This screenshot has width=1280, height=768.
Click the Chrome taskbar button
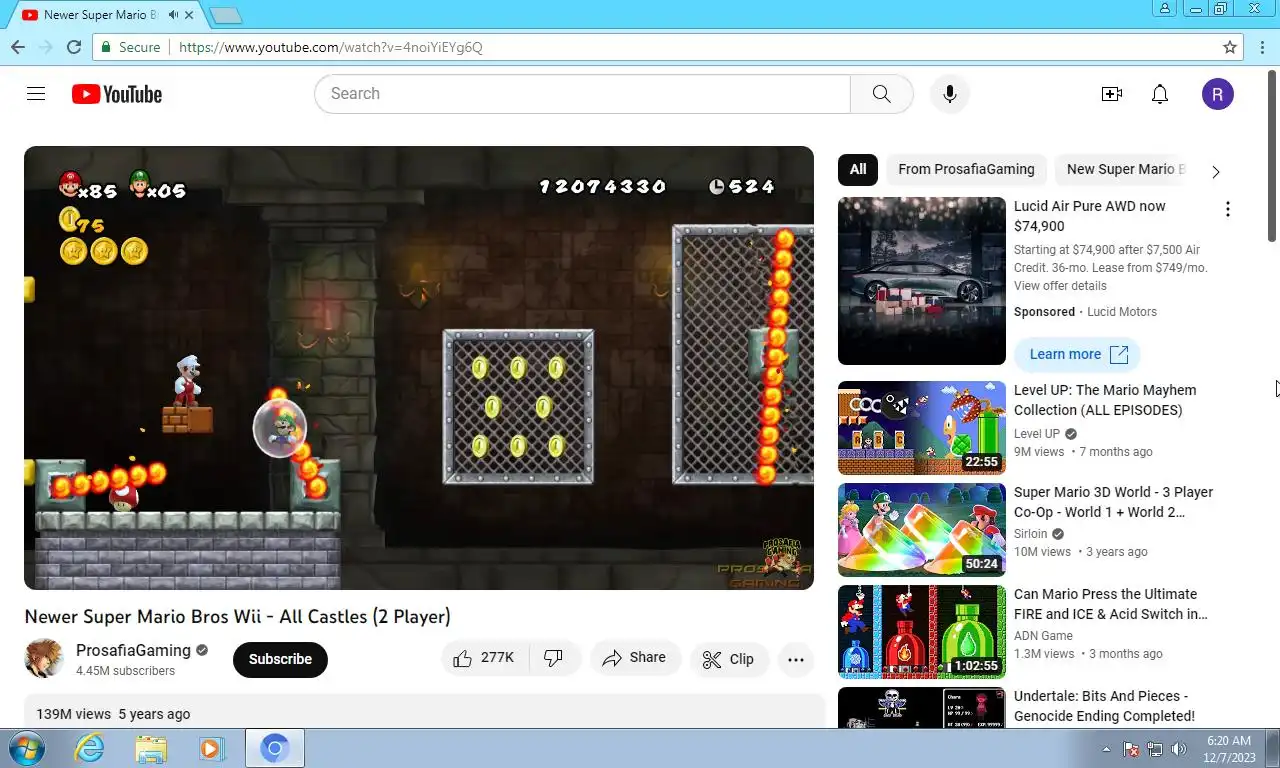[x=275, y=748]
